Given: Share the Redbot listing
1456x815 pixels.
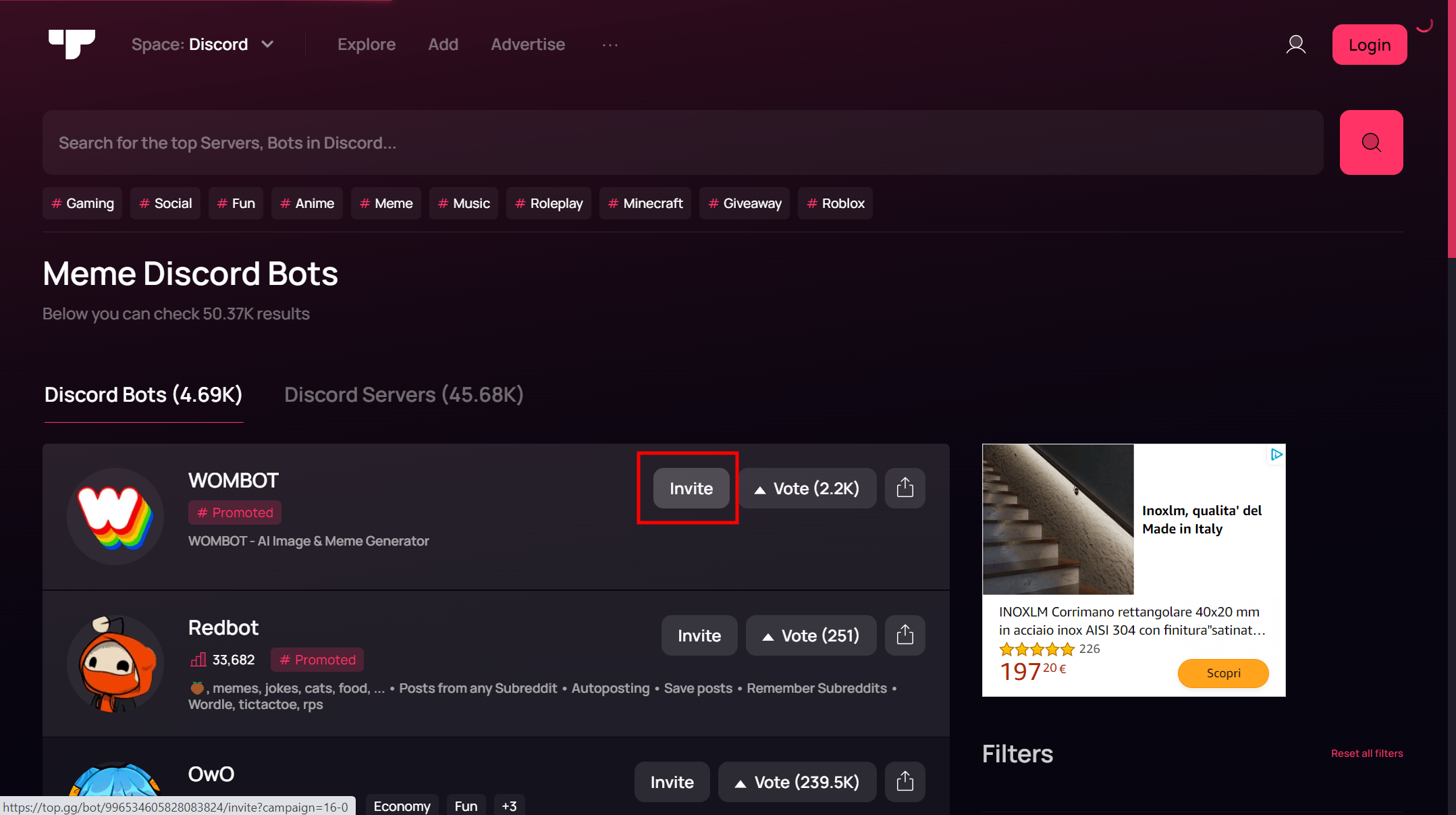Looking at the screenshot, I should pos(905,635).
